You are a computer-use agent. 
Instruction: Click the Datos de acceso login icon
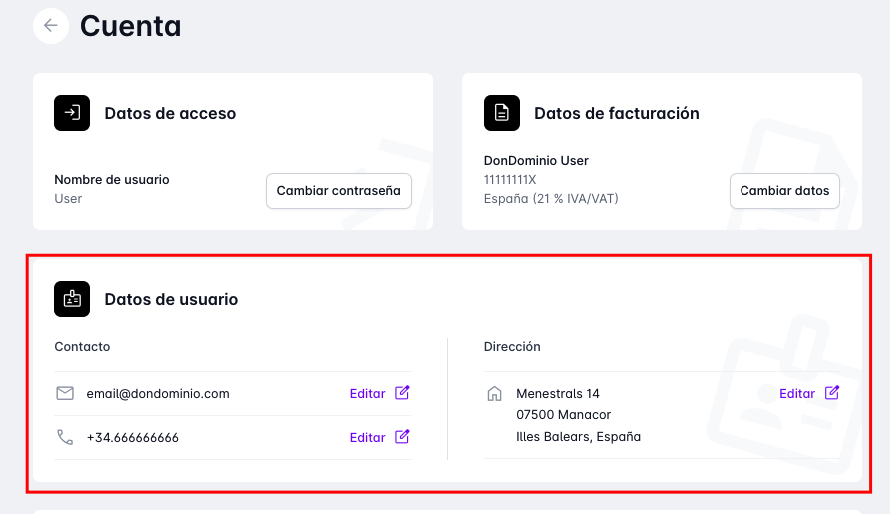pos(72,113)
